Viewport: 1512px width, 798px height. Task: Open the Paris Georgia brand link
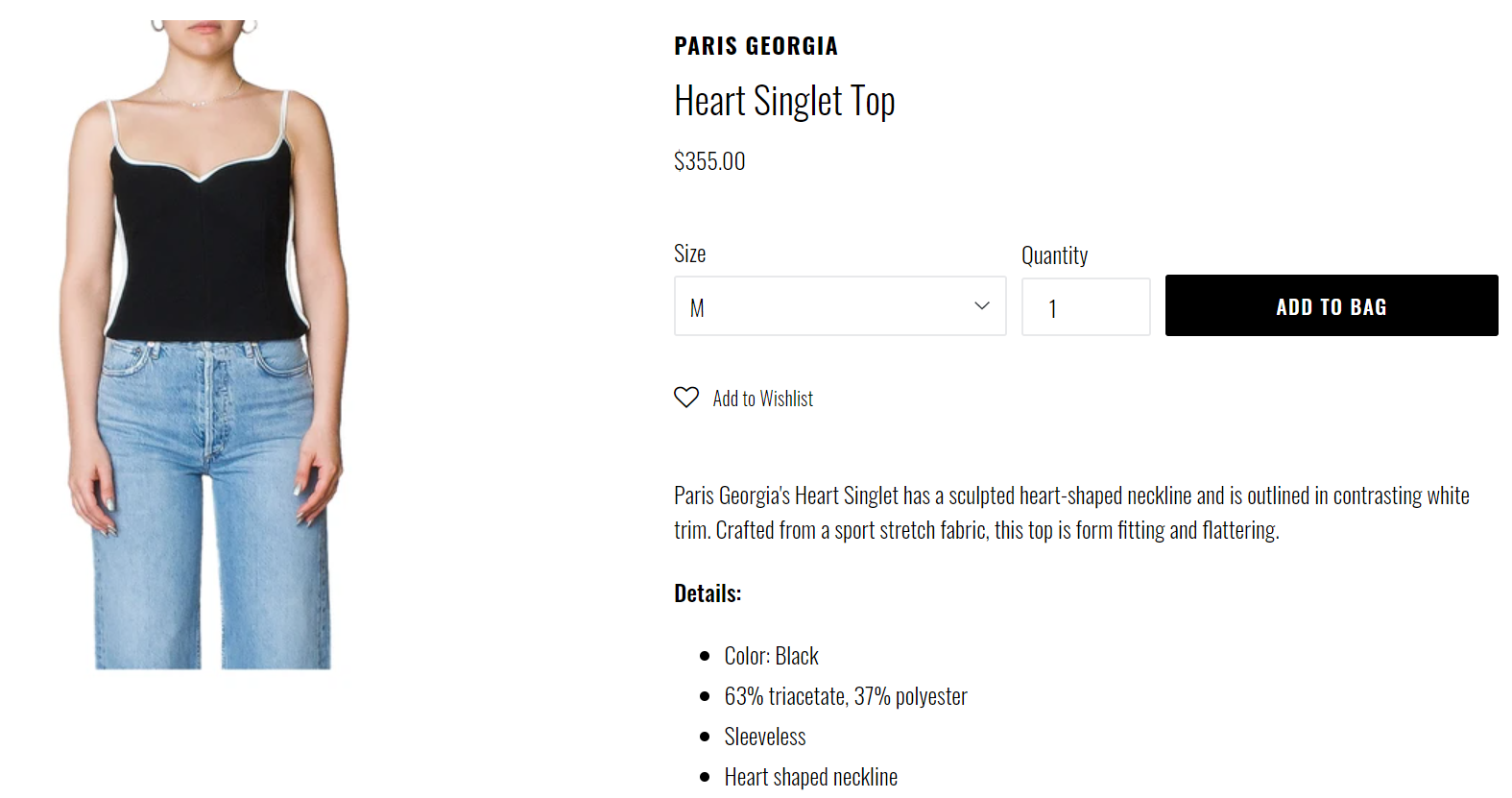pos(756,46)
